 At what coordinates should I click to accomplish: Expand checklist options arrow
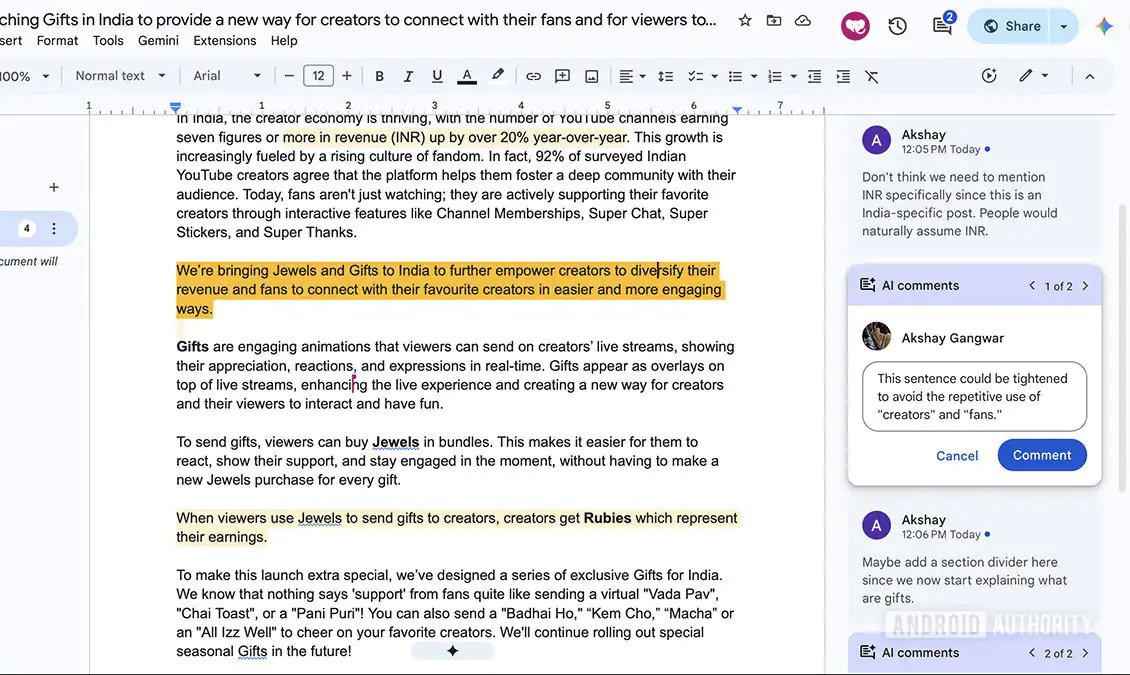point(714,76)
